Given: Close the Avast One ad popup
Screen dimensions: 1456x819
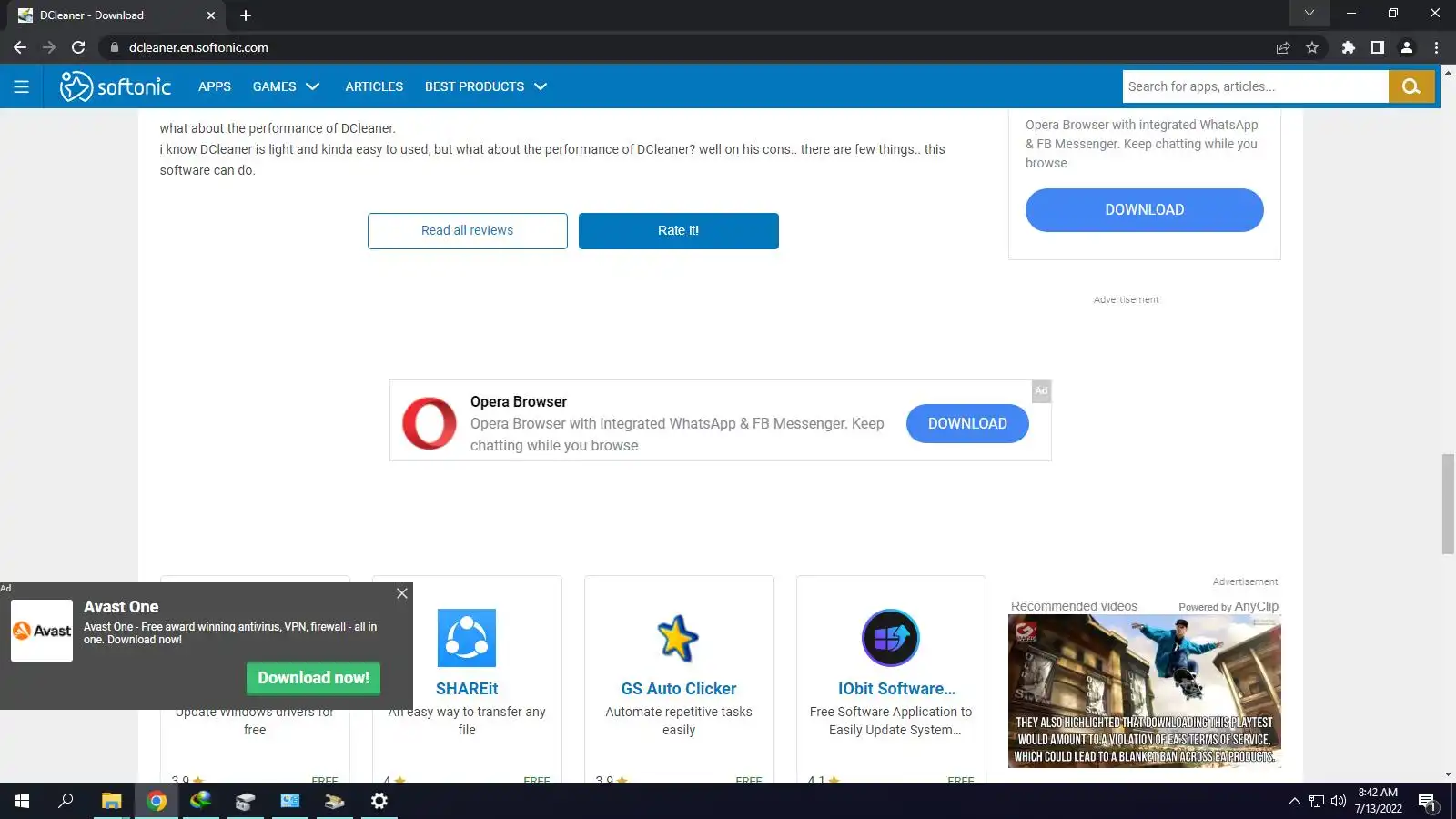Looking at the screenshot, I should [x=402, y=593].
